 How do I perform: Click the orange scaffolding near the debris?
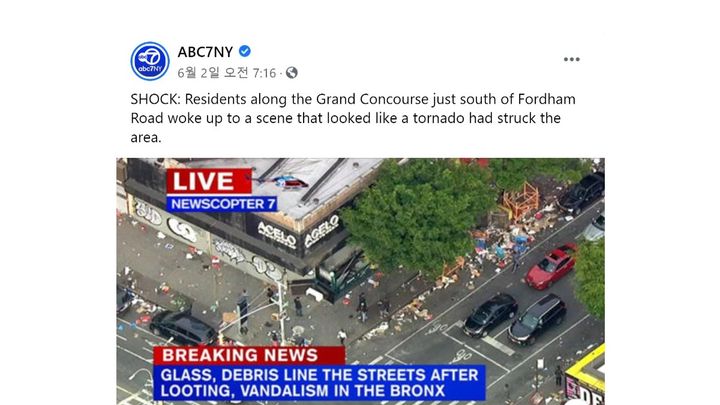pyautogui.click(x=521, y=200)
